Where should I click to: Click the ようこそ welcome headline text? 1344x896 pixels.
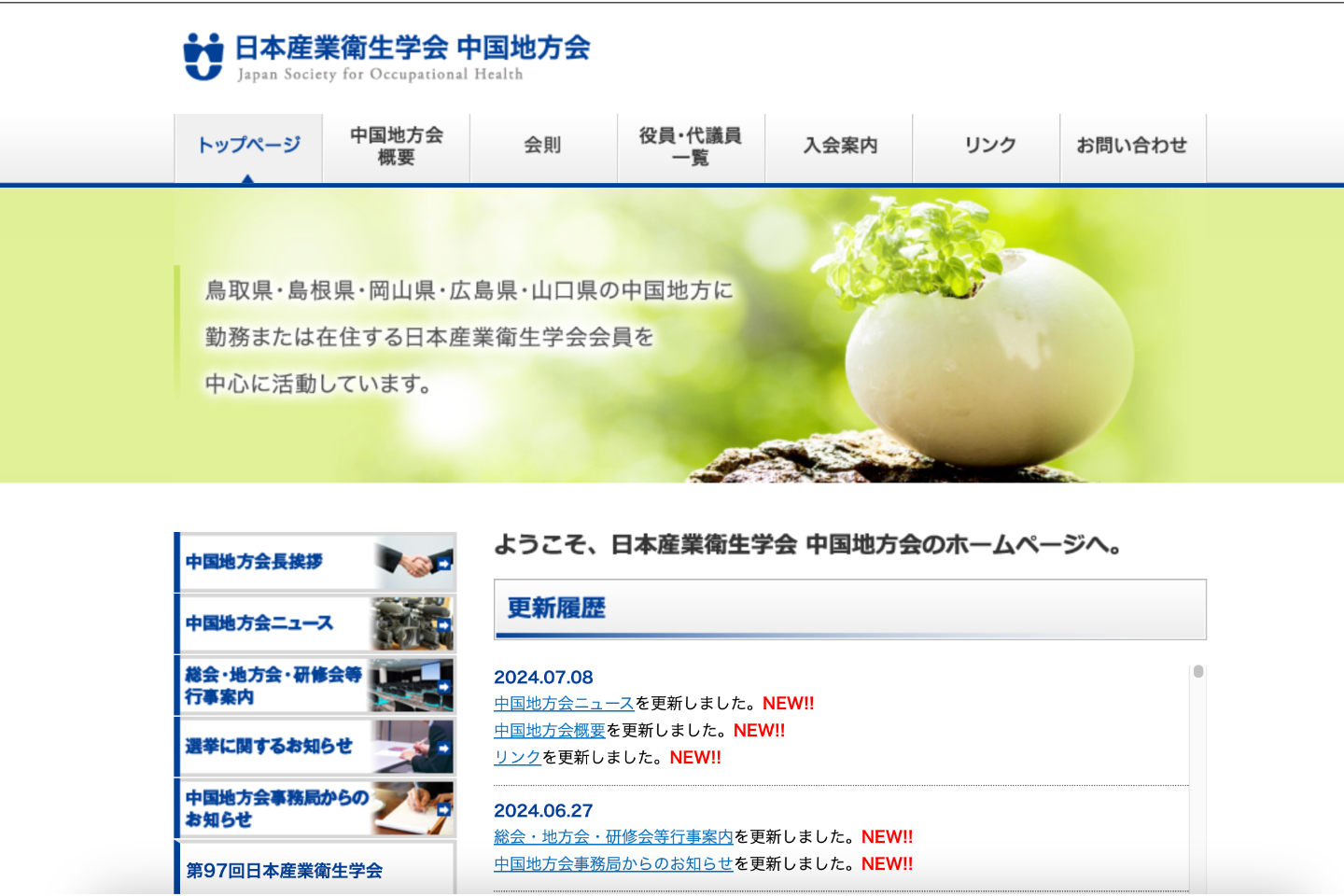(x=807, y=544)
